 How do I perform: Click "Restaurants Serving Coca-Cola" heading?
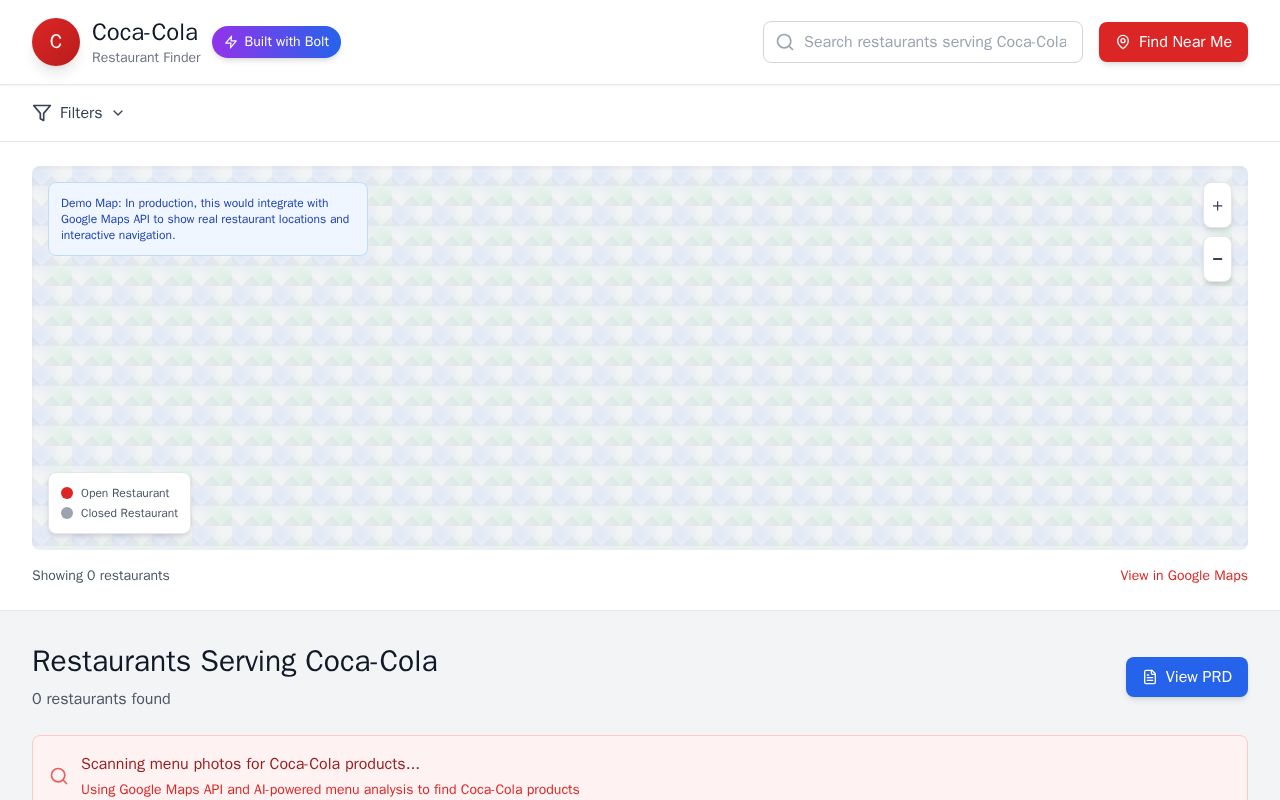[235, 661]
